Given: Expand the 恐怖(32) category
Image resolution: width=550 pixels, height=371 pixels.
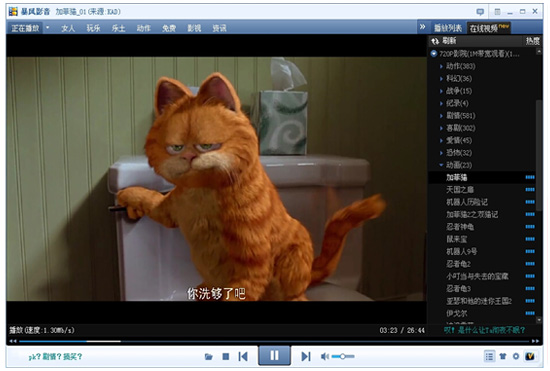Looking at the screenshot, I should pos(441,153).
